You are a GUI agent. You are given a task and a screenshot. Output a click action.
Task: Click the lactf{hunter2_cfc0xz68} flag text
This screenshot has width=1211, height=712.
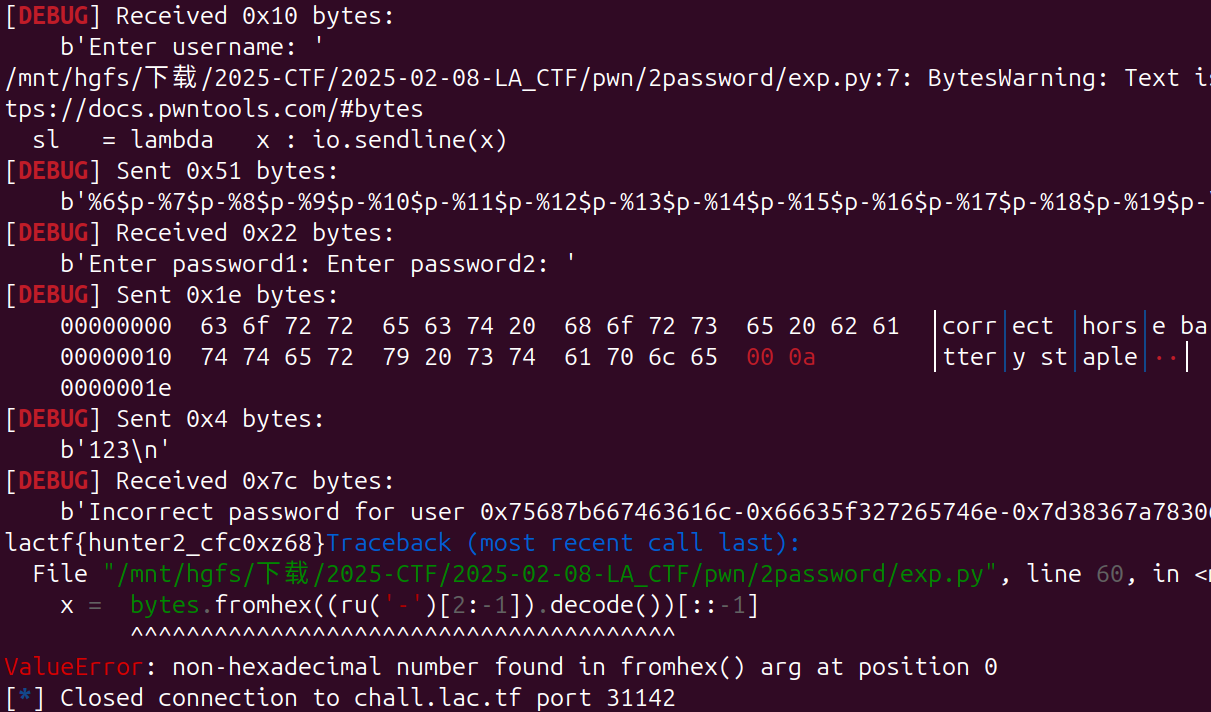pyautogui.click(x=165, y=543)
